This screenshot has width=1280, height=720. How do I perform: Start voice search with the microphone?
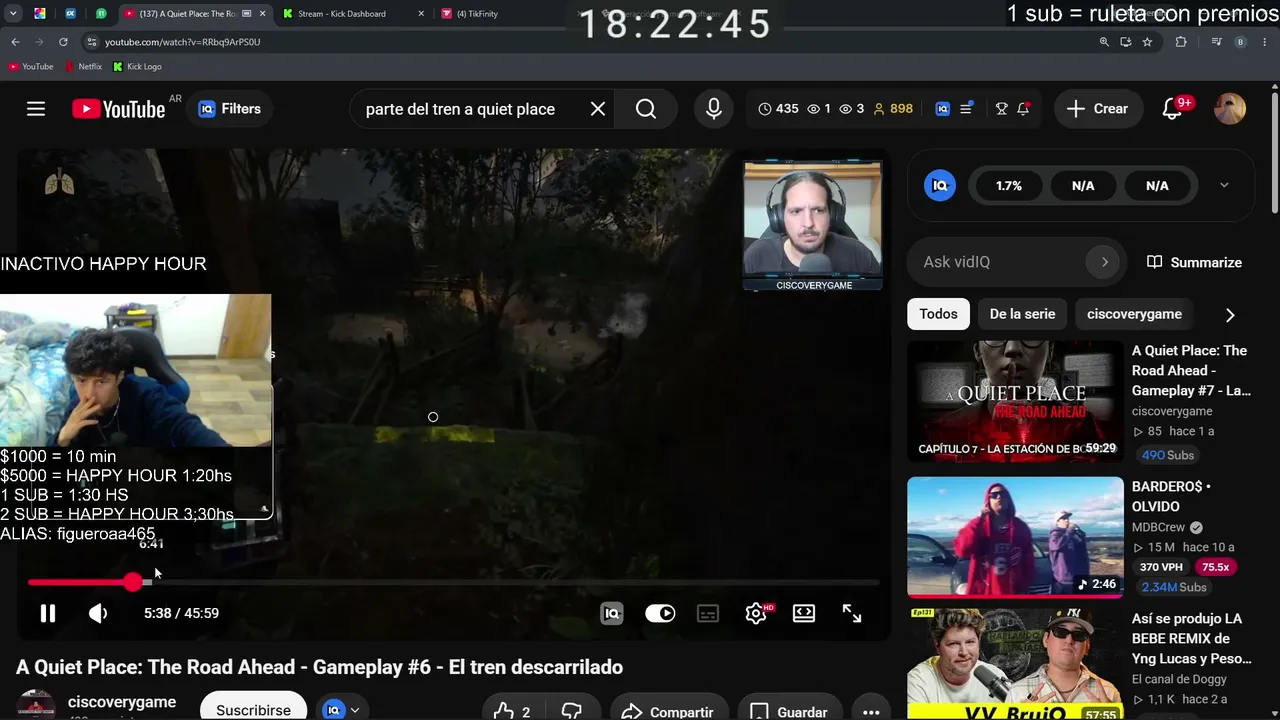(714, 109)
